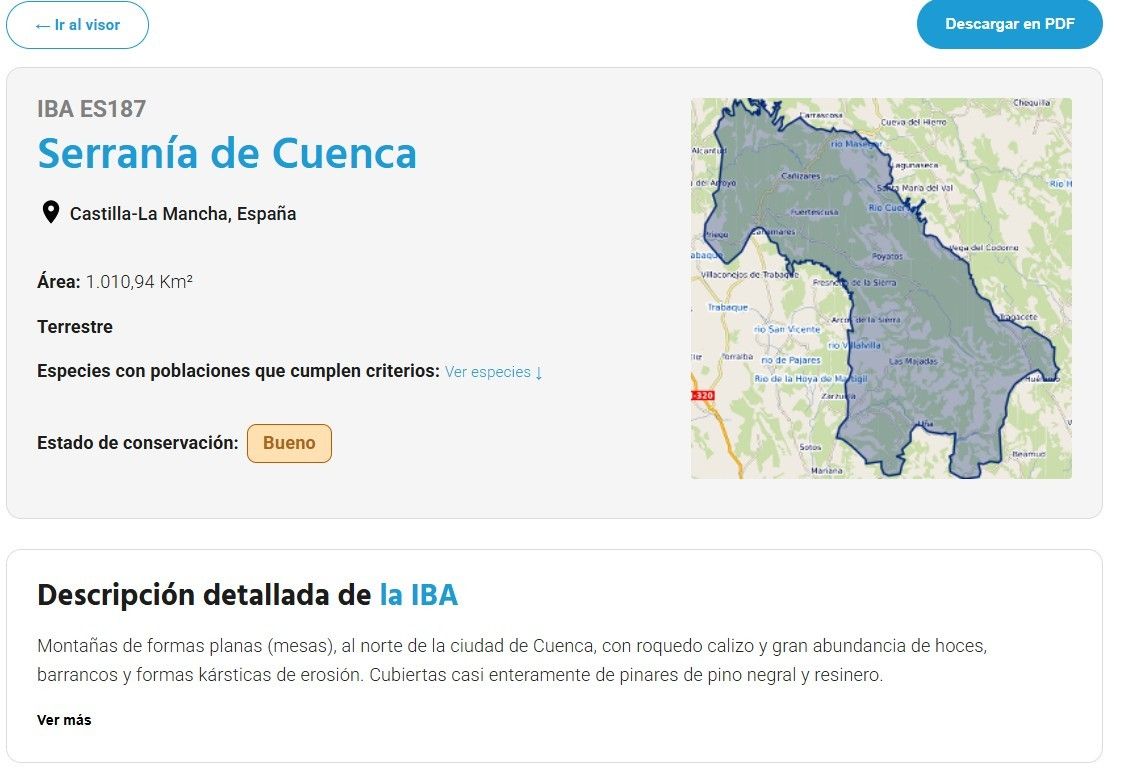Click the location pin icon
Image resolution: width=1130 pixels, height=780 pixels.
[x=49, y=212]
